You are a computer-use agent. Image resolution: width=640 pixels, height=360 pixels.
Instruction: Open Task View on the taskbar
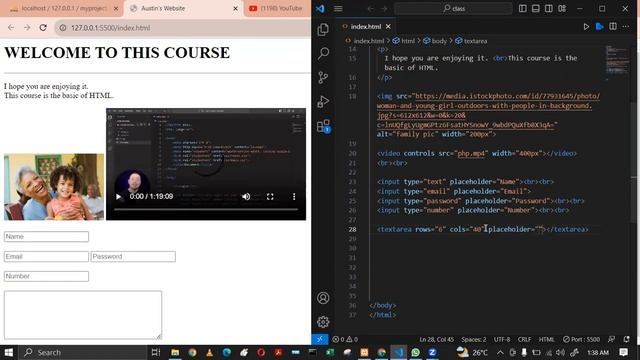[156, 352]
